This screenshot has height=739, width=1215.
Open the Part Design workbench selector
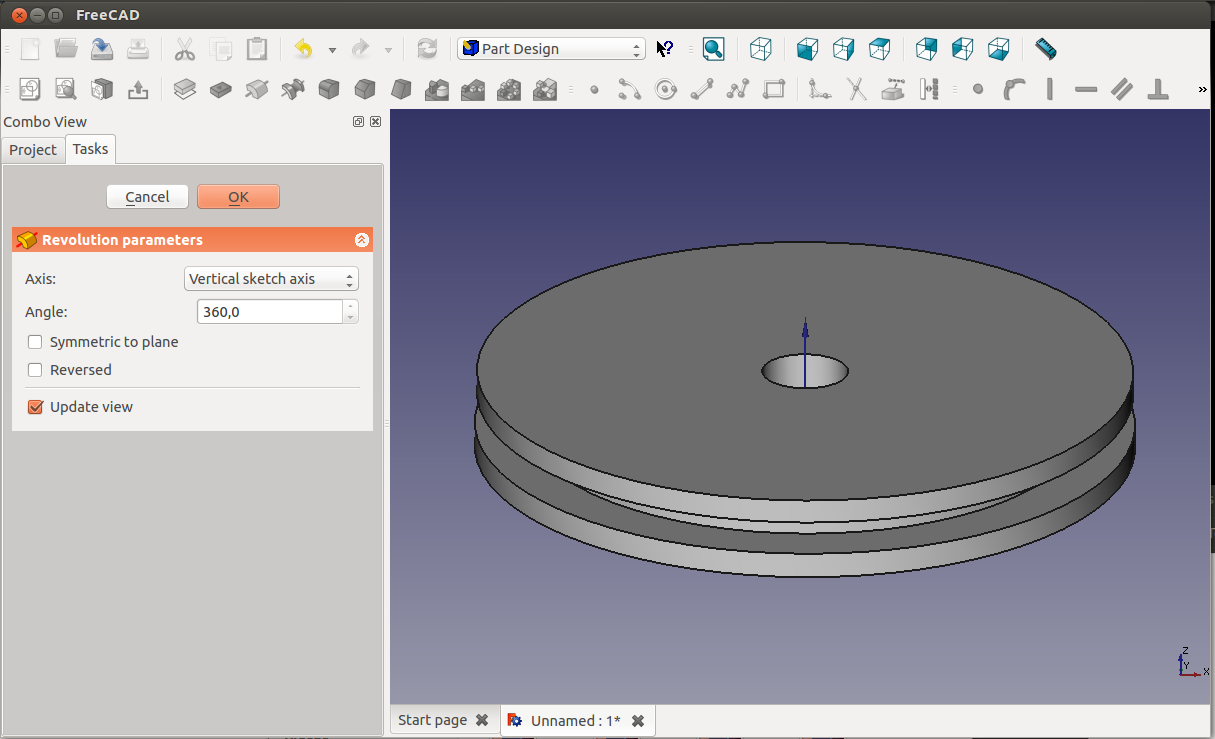551,49
